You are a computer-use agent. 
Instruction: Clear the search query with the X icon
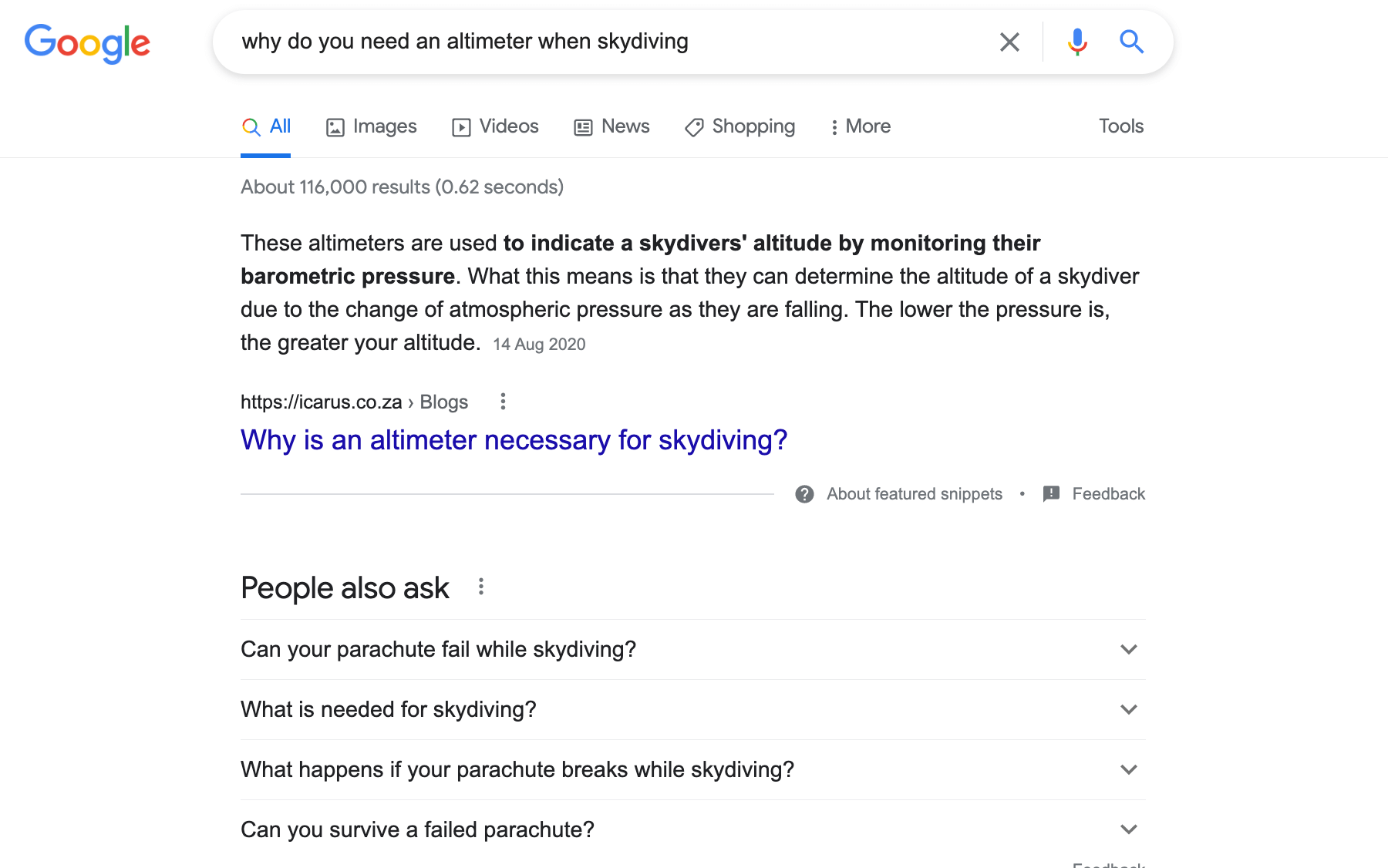click(x=1009, y=42)
